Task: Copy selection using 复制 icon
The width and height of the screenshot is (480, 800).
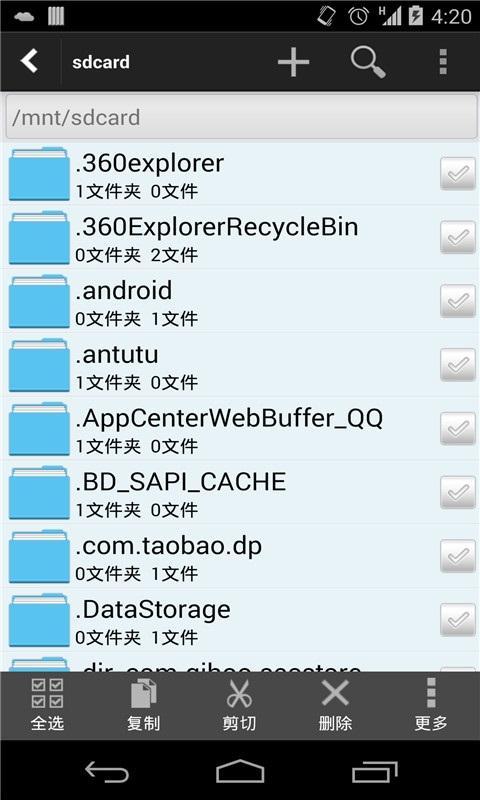Action: [x=143, y=705]
